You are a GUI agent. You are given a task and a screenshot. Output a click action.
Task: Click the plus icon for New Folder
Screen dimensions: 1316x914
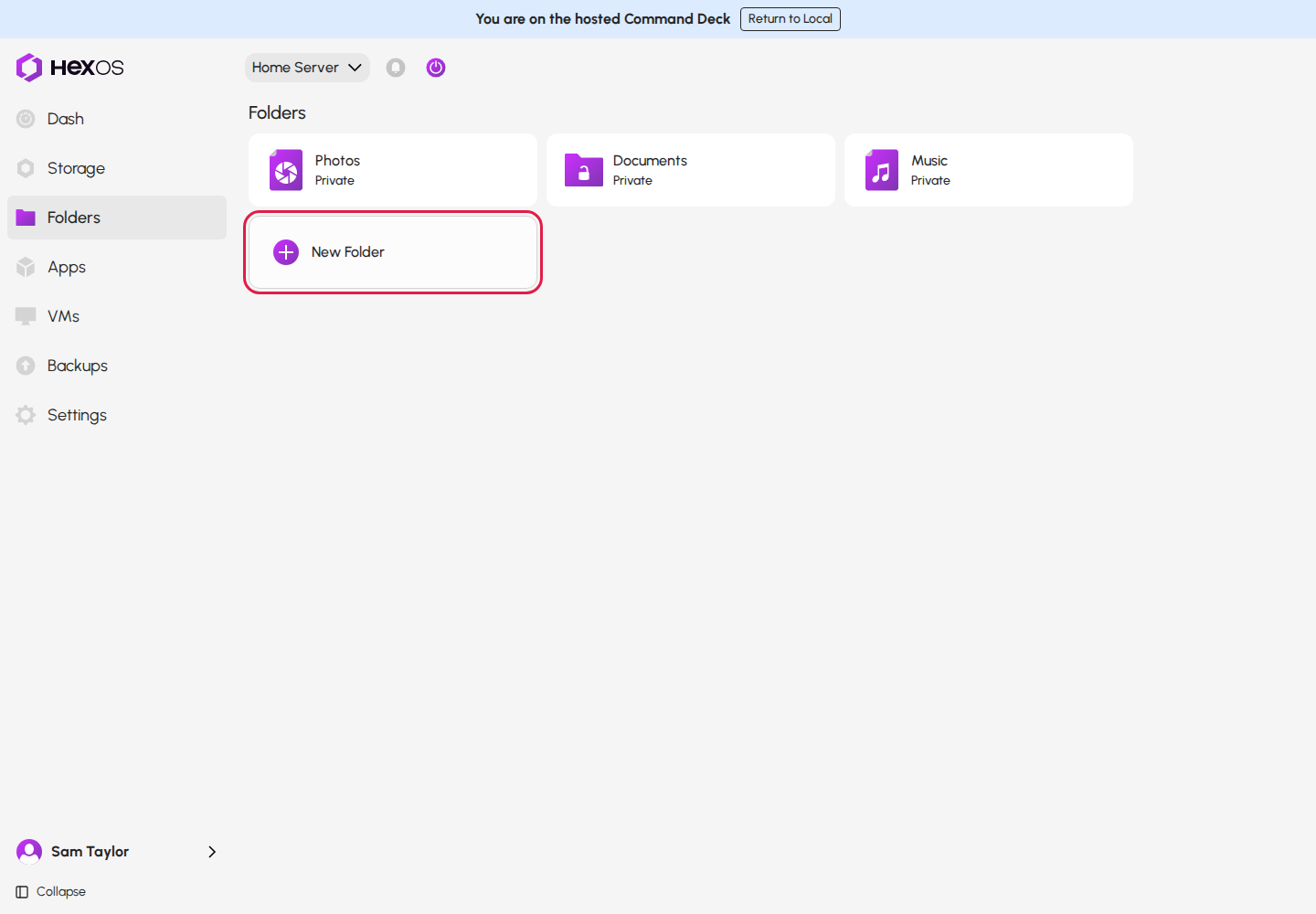tap(286, 252)
